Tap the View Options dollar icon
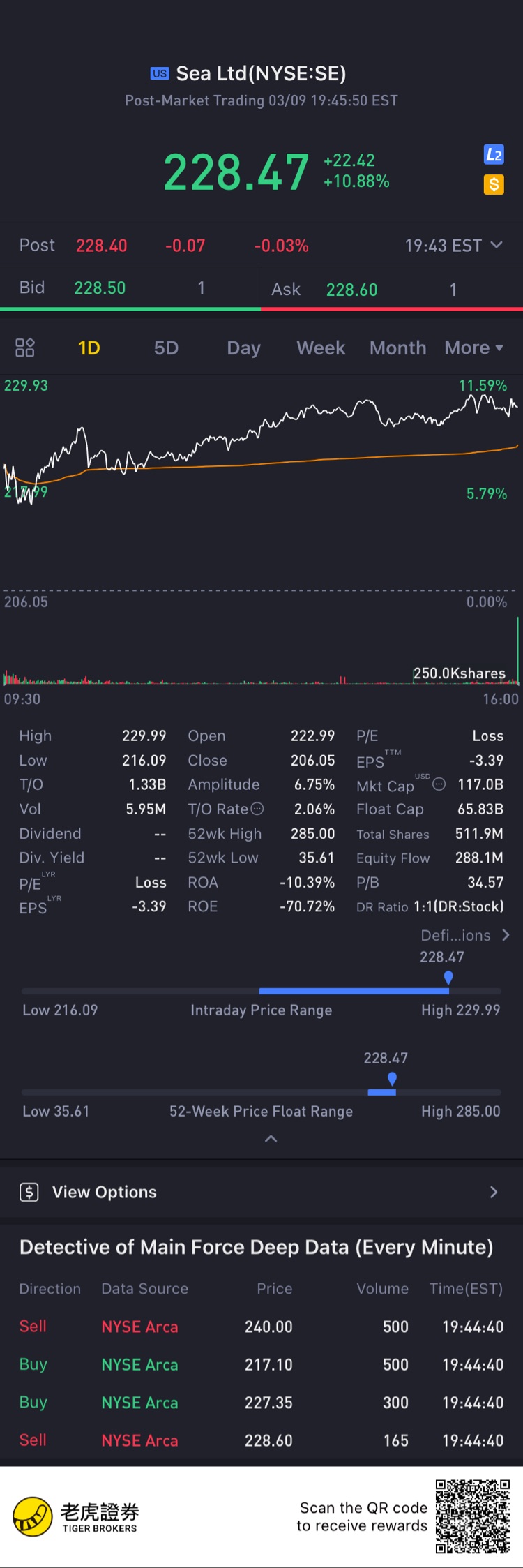 point(29,1192)
